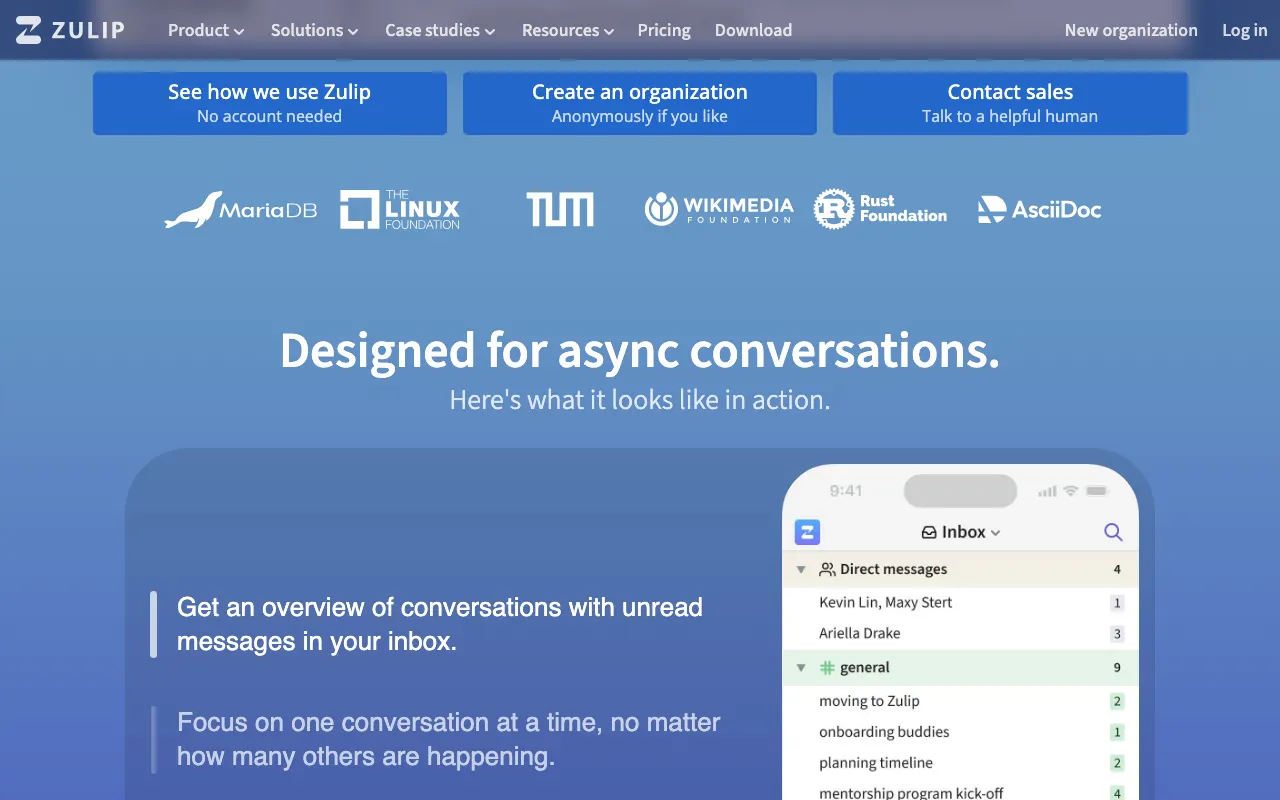The height and width of the screenshot is (800, 1280).
Task: Click the Rust Foundation logo
Action: pos(880,209)
